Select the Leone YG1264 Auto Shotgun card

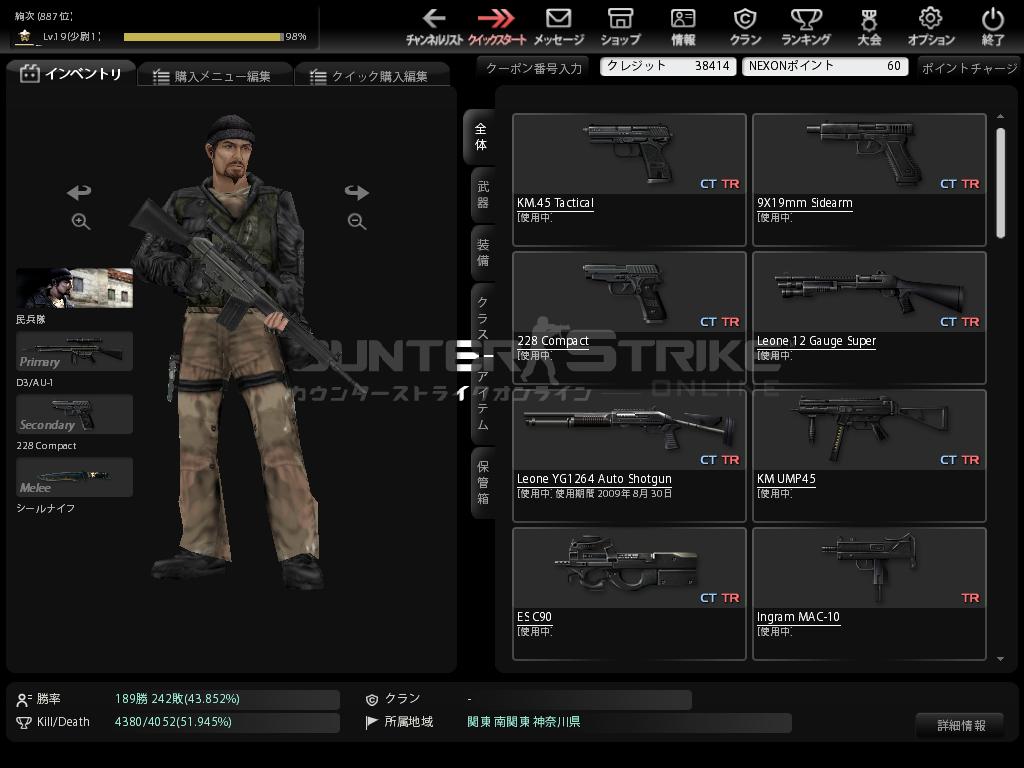click(x=630, y=456)
